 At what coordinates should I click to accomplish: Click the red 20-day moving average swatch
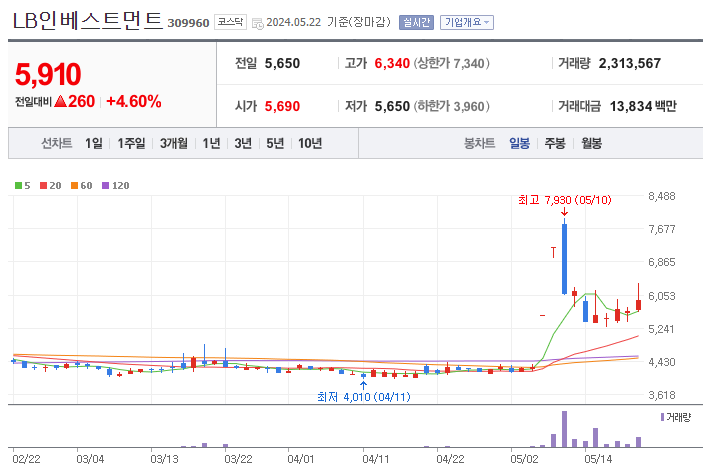coord(43,186)
